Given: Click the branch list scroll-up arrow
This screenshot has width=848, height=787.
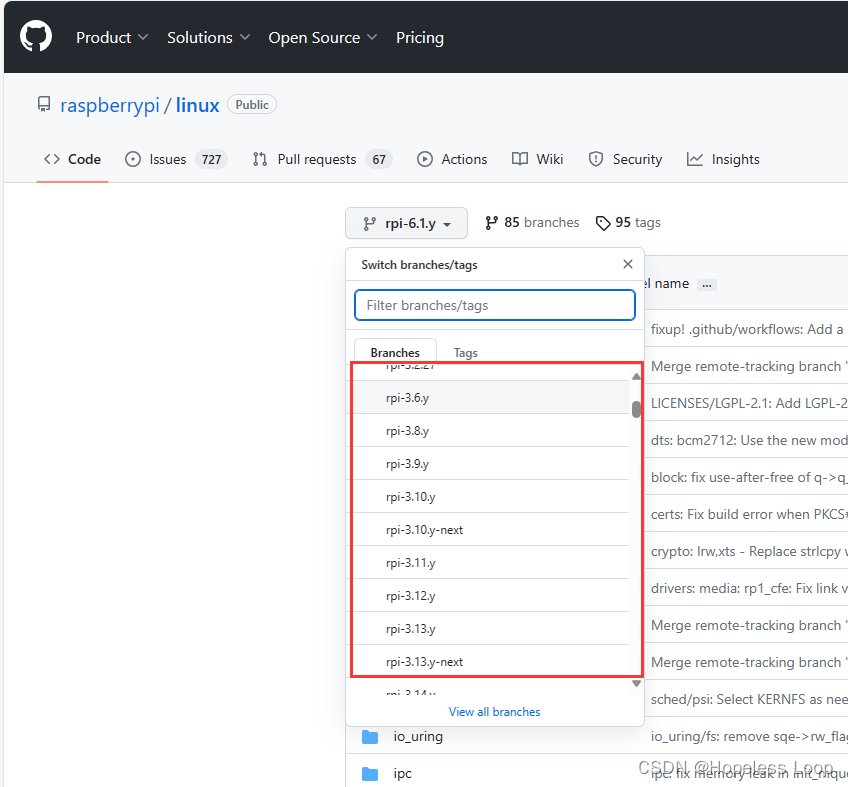Looking at the screenshot, I should pos(636,376).
